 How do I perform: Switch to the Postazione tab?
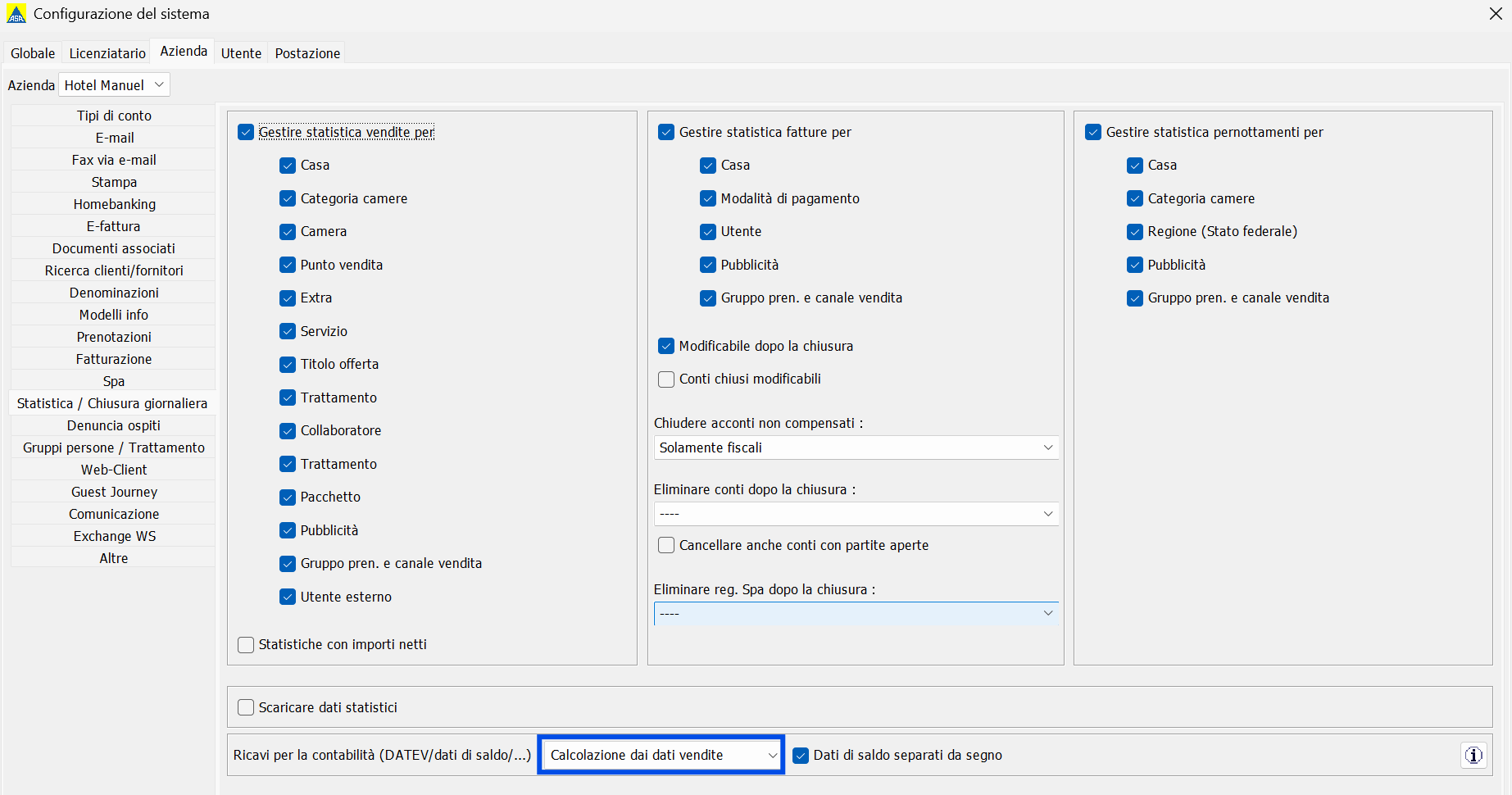click(307, 53)
